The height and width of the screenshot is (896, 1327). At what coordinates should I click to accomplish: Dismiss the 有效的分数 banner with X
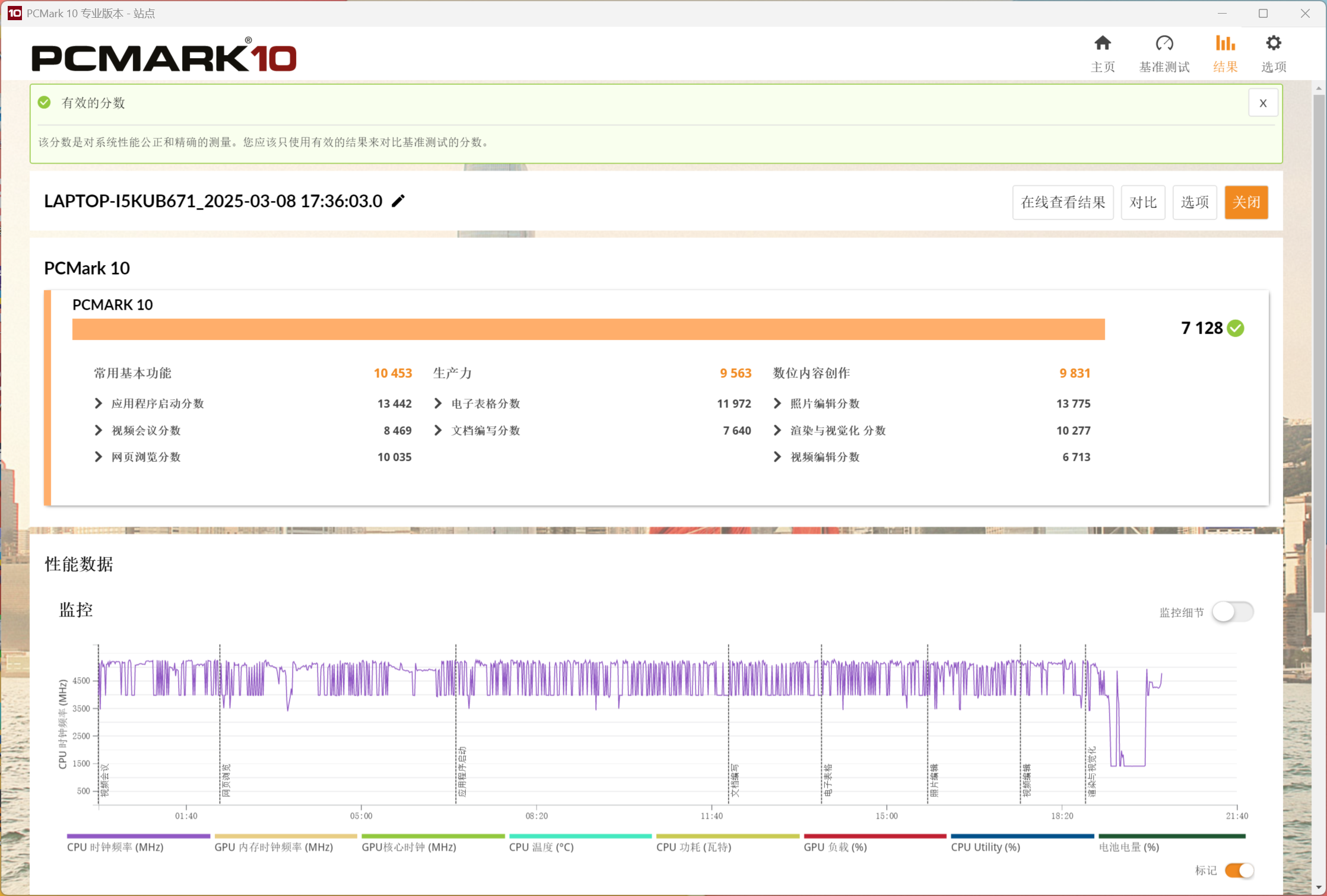(x=1263, y=103)
